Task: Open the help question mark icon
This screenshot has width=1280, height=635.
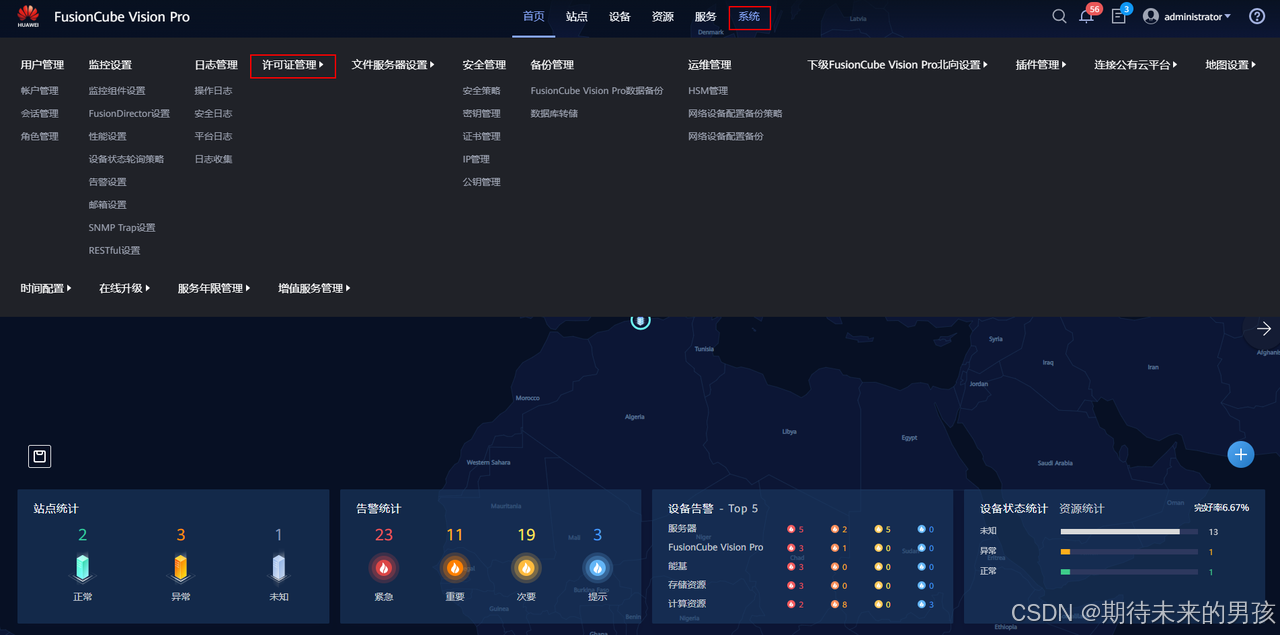Action: [x=1257, y=17]
